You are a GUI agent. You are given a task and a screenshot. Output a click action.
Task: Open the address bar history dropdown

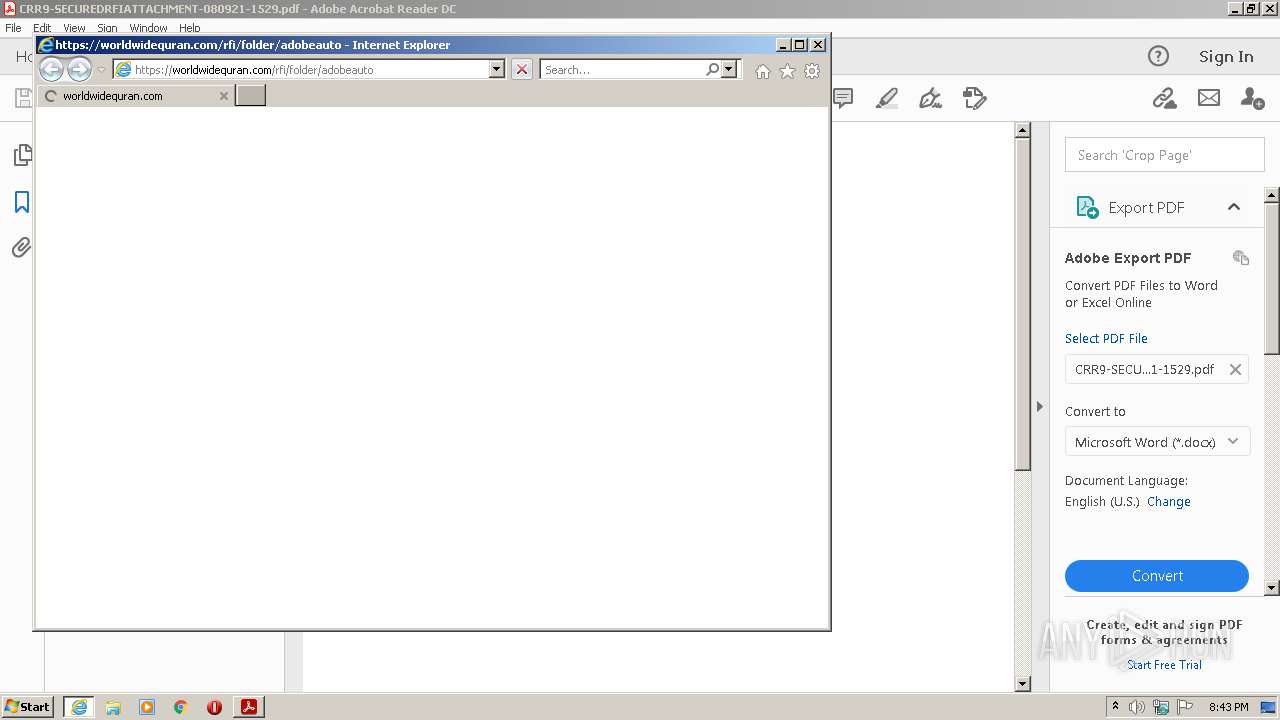click(x=496, y=69)
